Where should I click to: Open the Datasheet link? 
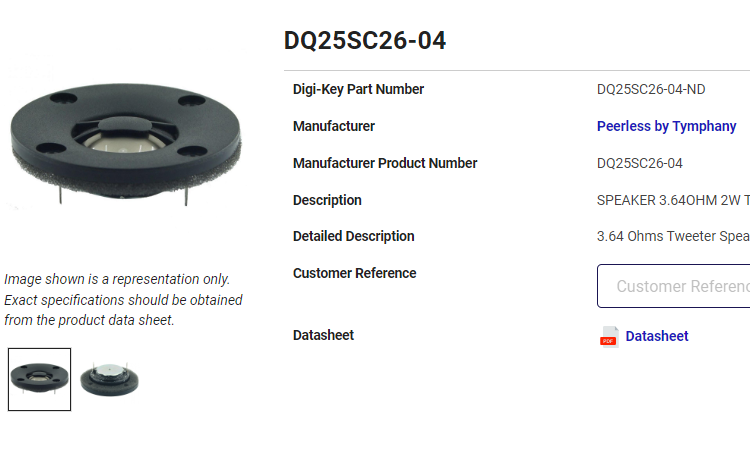(657, 336)
